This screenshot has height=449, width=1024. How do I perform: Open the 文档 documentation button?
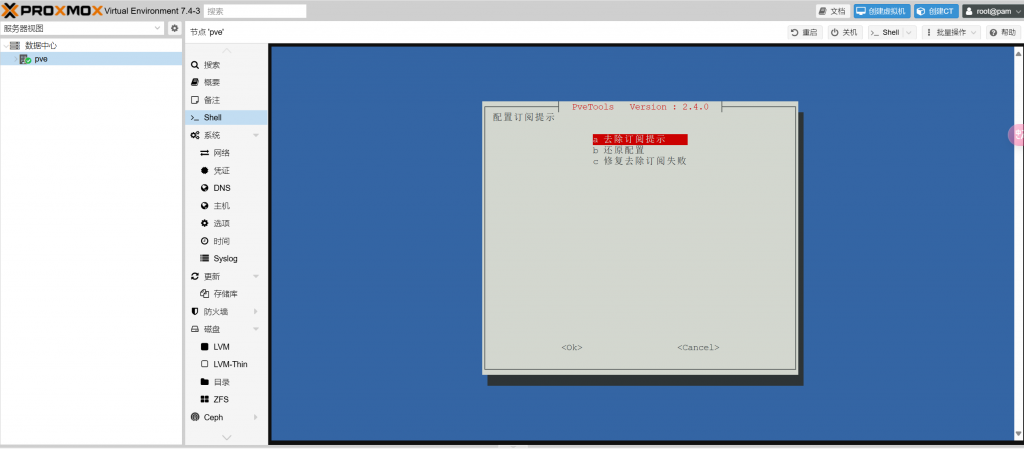pos(833,11)
